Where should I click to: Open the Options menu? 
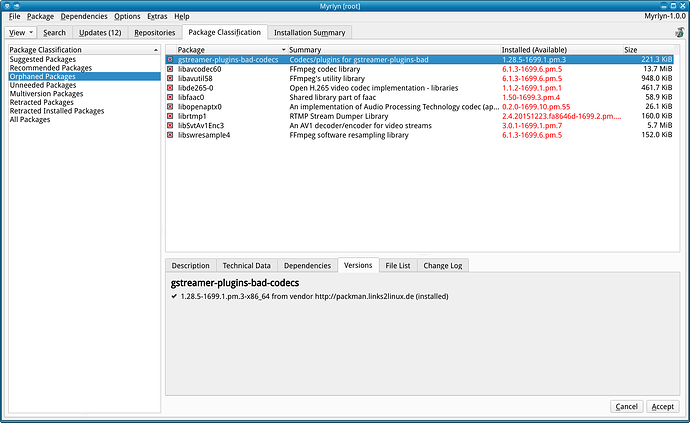click(x=127, y=16)
